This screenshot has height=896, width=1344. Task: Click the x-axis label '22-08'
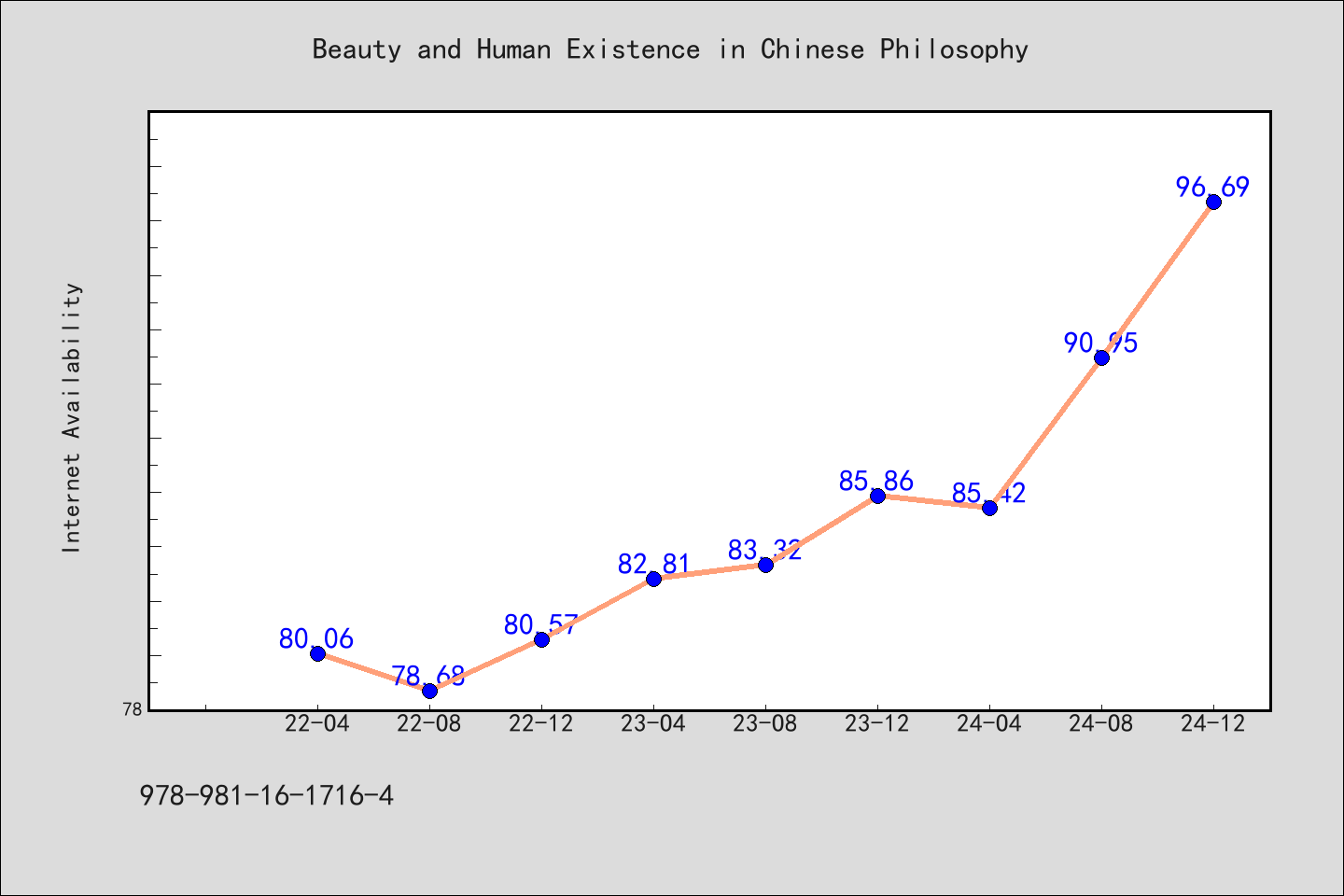tap(429, 724)
